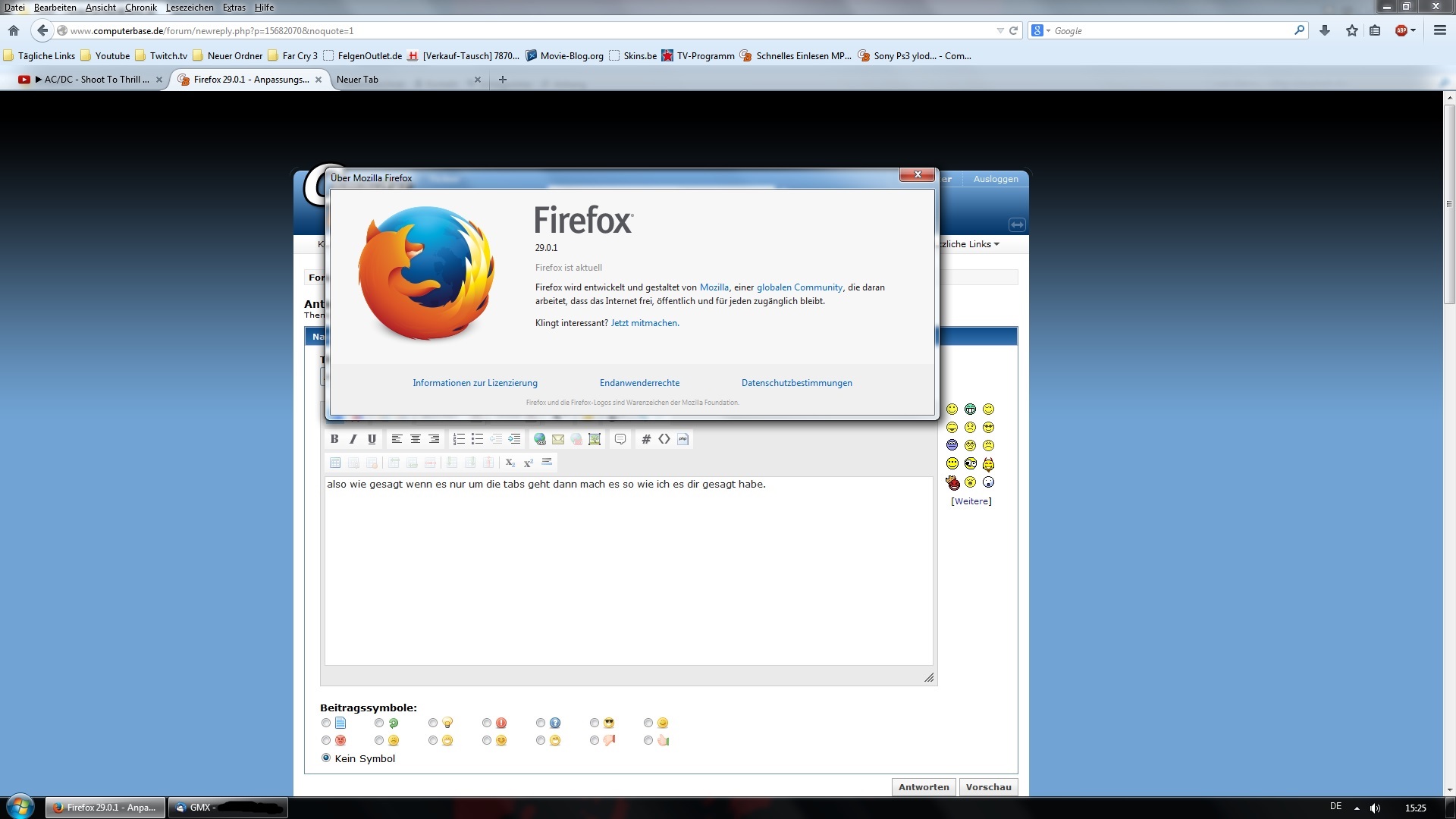The image size is (1456, 819).
Task: Insert a hyperlink with globe icon
Action: click(540, 439)
